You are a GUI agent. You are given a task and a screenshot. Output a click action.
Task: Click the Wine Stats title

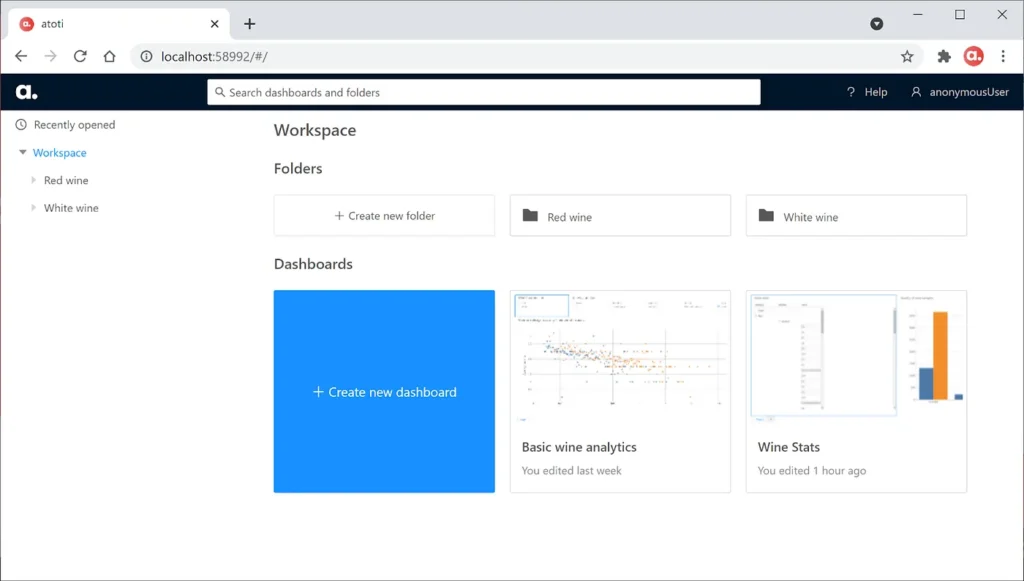(789, 447)
